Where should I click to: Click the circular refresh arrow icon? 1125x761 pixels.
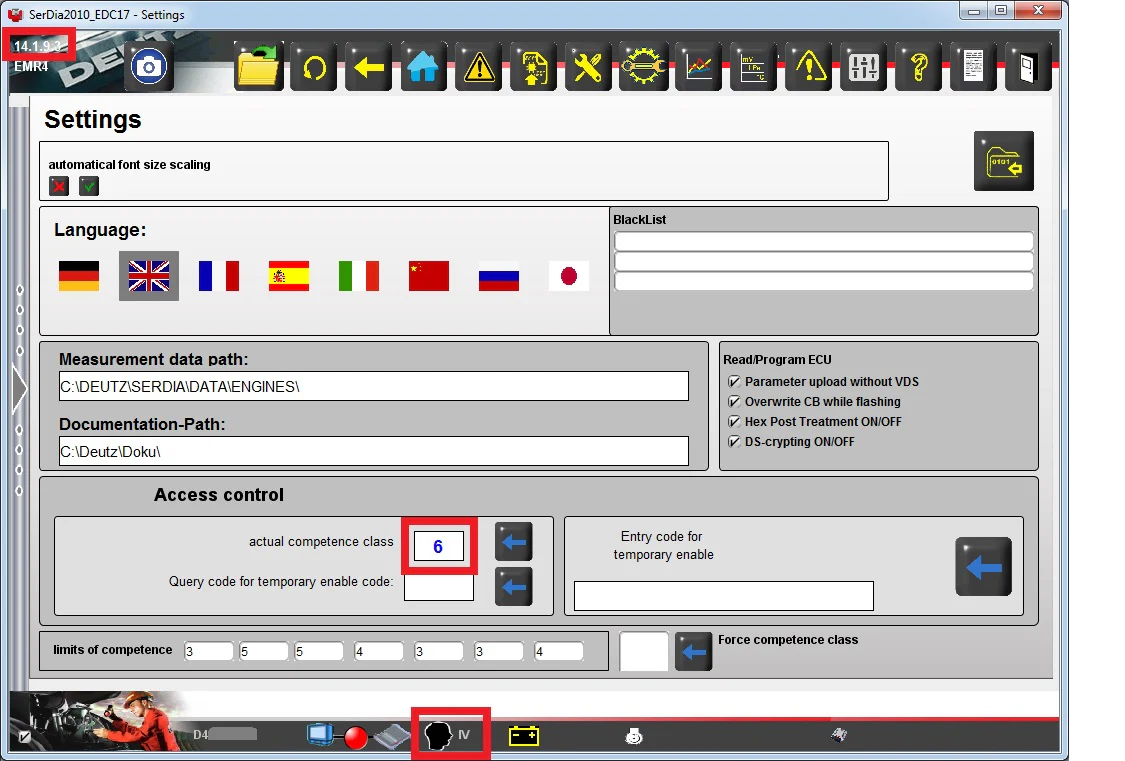point(314,67)
